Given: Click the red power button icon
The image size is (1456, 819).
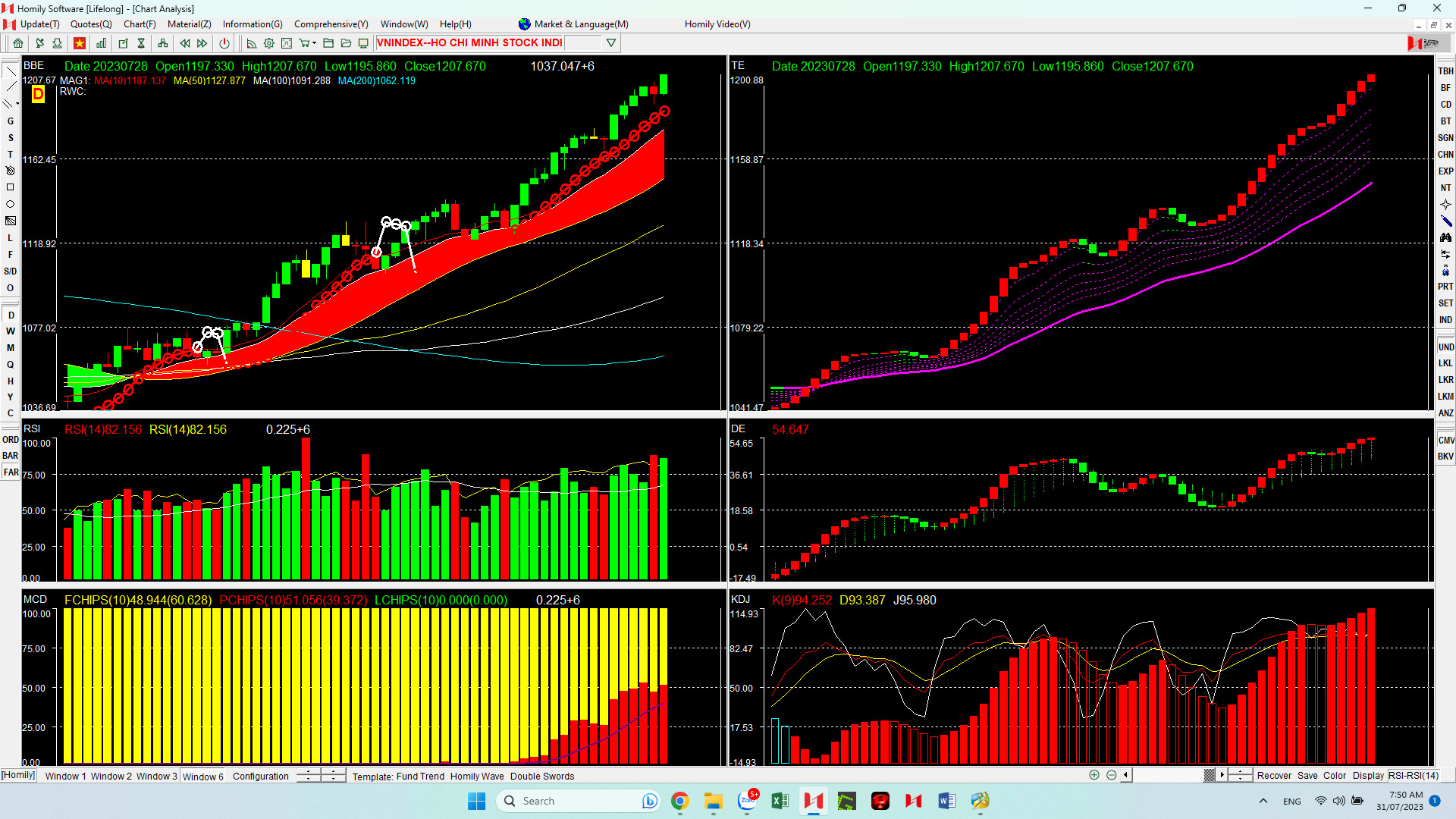Looking at the screenshot, I should (x=224, y=43).
